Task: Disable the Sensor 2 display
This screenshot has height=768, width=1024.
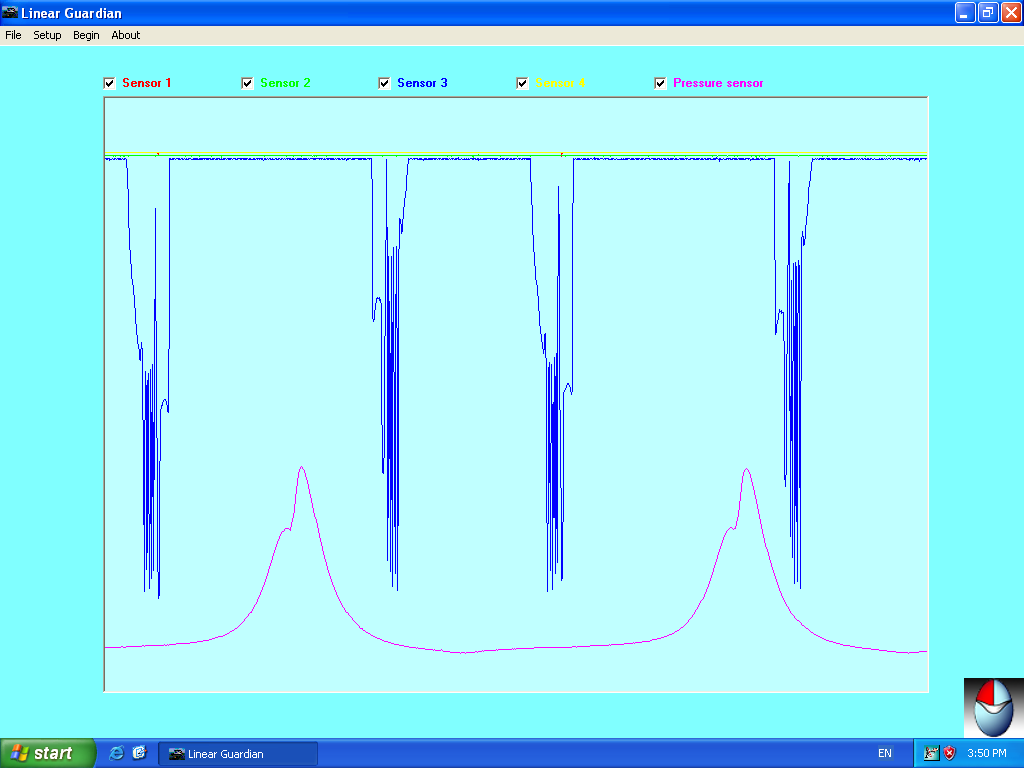Action: (x=247, y=83)
